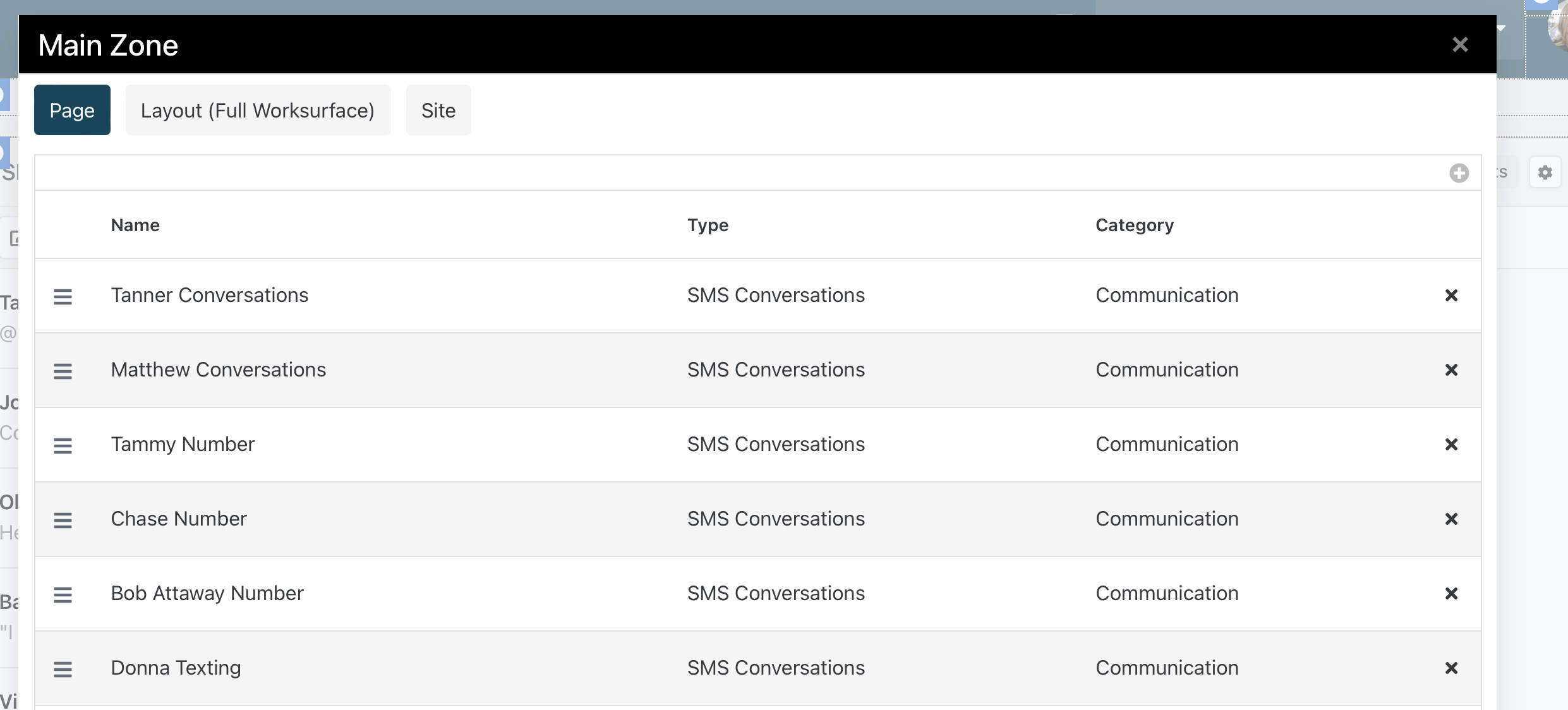
Task: Add a new block with plus icon
Action: pyautogui.click(x=1459, y=173)
